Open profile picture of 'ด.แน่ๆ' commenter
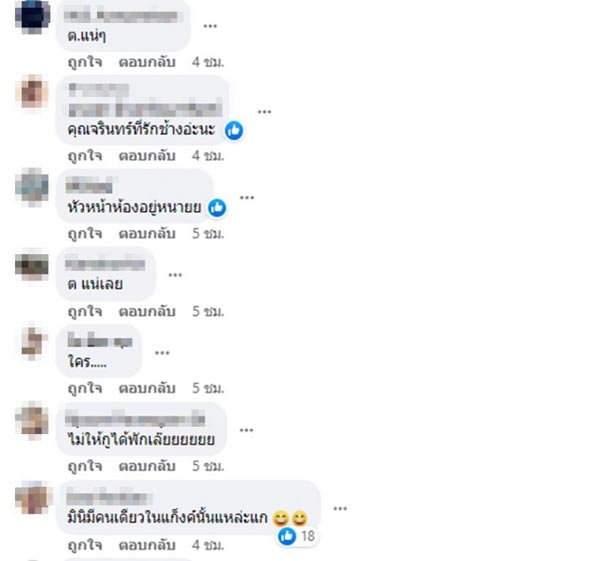The image size is (600, 561). [x=33, y=16]
